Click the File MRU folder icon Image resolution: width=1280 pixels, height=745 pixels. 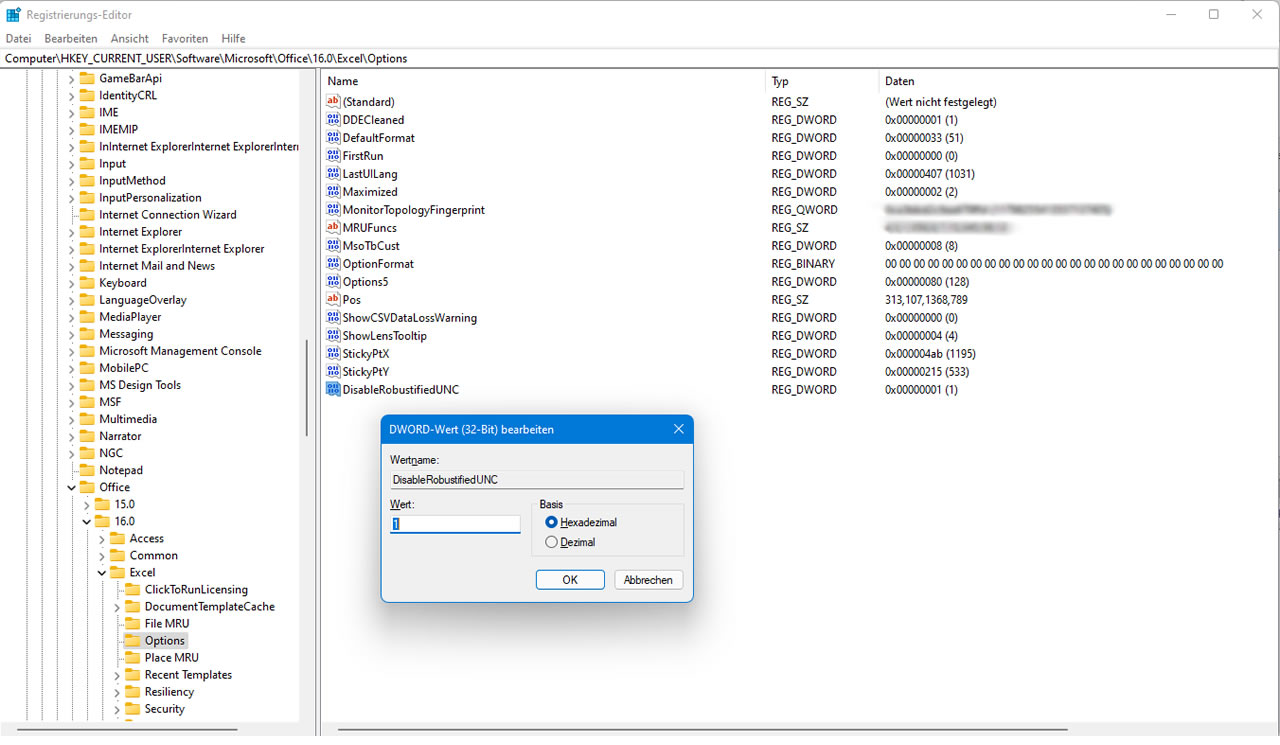pyautogui.click(x=132, y=624)
